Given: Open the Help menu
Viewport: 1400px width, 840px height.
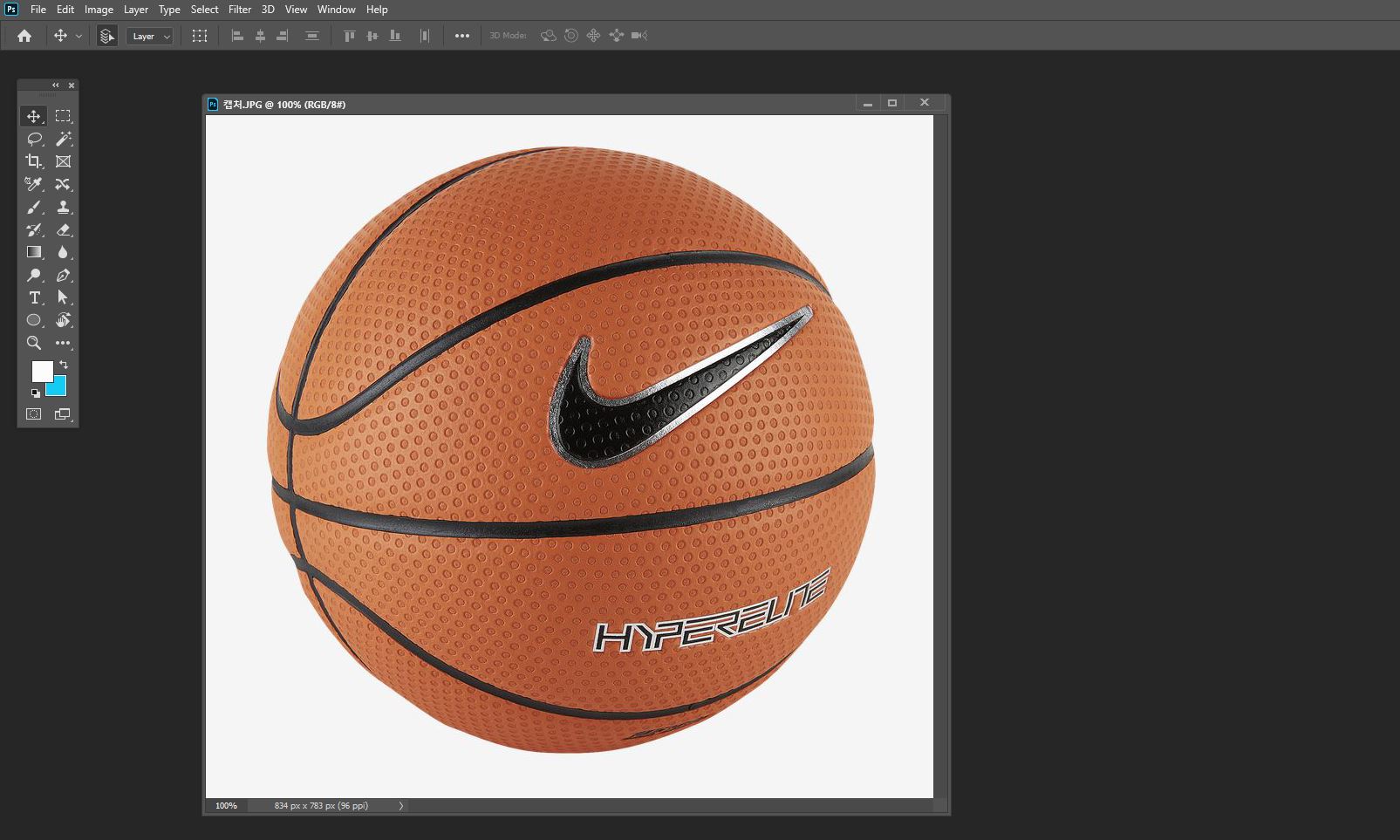Looking at the screenshot, I should coord(377,10).
